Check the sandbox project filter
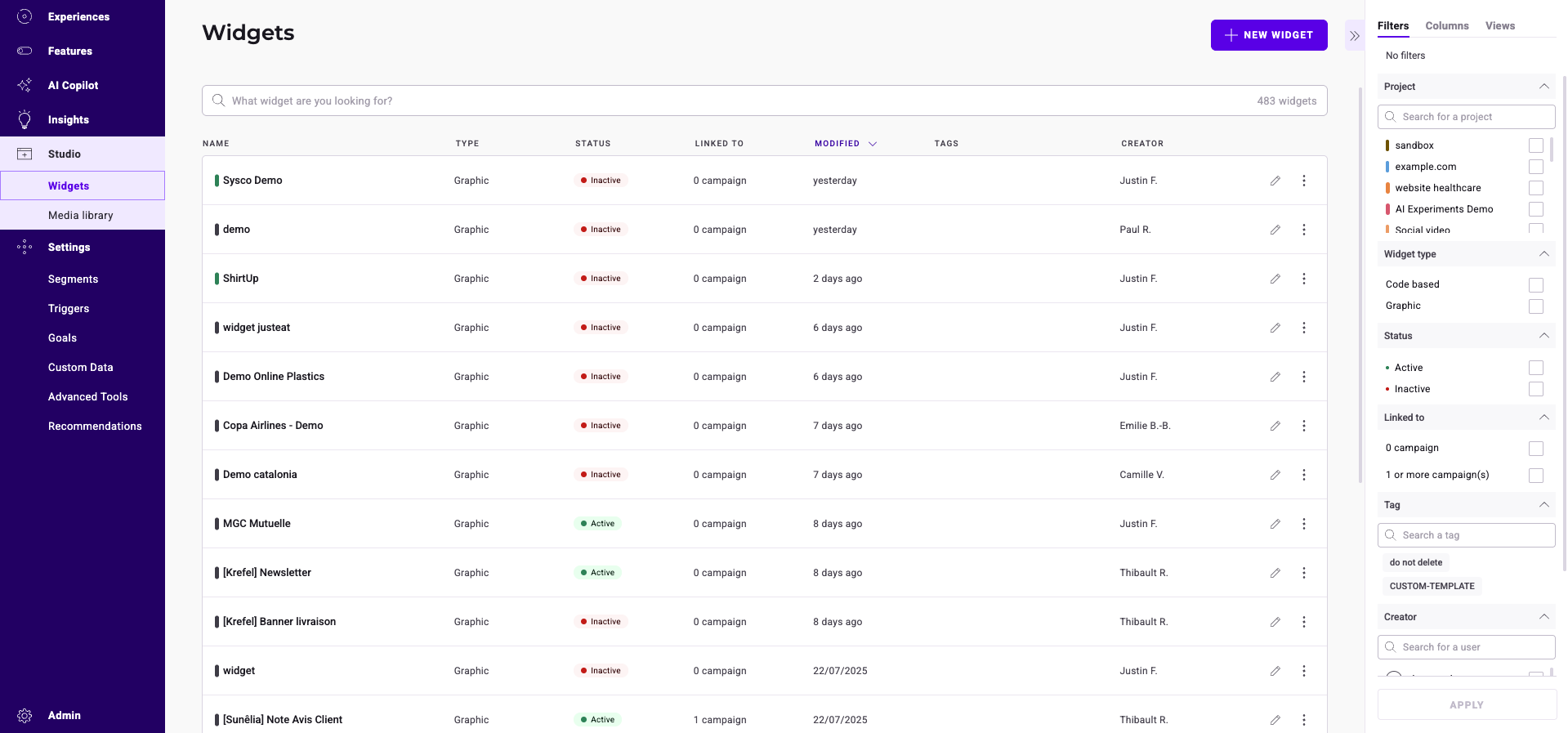The height and width of the screenshot is (733, 1568). point(1536,145)
